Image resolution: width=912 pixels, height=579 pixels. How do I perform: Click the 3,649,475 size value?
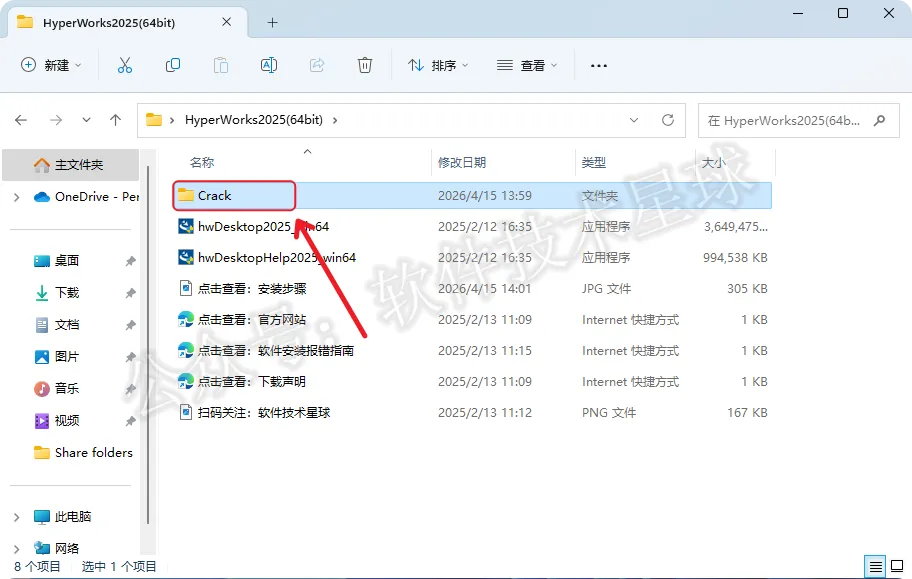[x=736, y=227]
